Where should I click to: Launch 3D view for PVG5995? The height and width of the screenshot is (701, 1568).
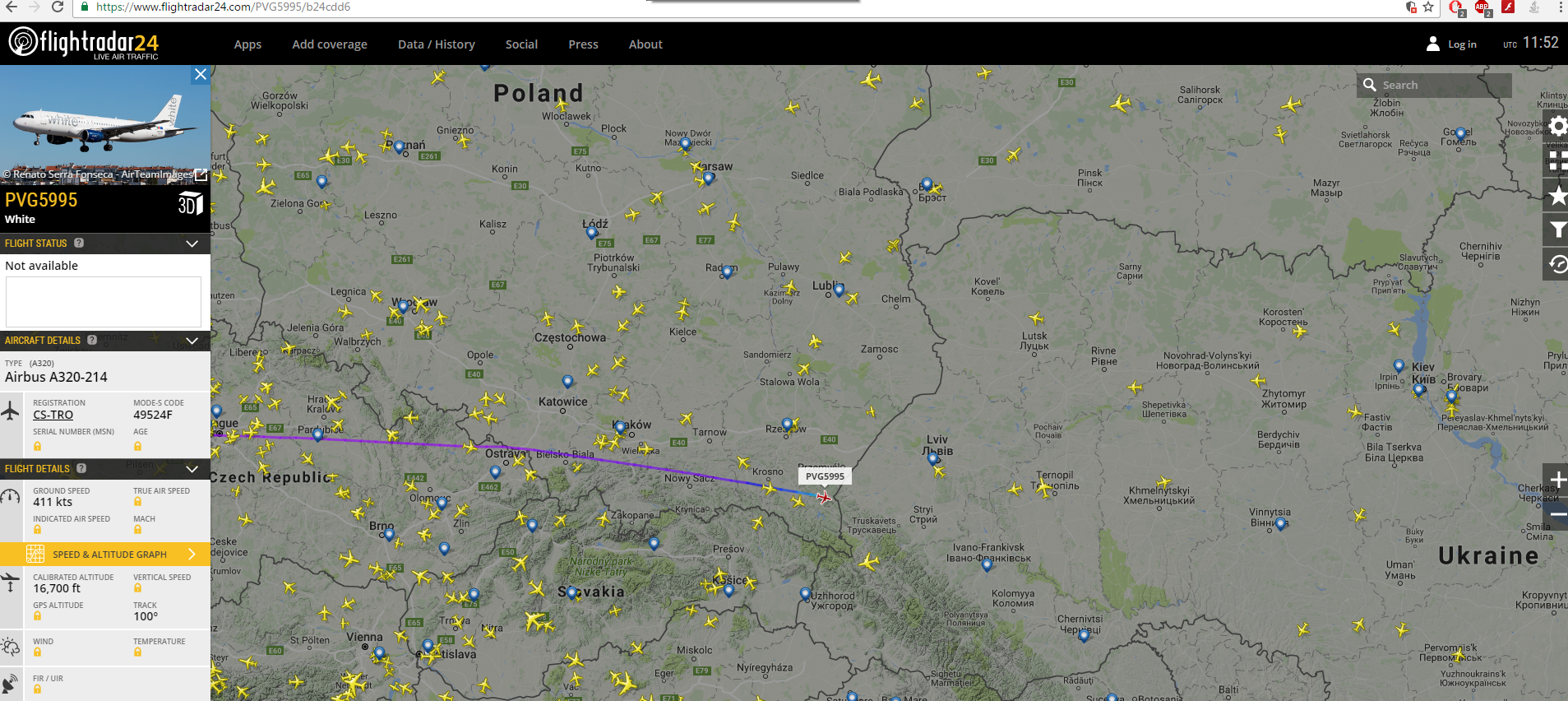pyautogui.click(x=190, y=203)
